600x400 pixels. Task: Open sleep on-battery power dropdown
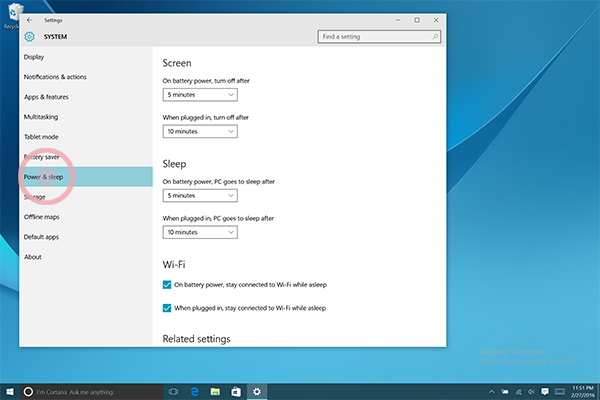(x=200, y=196)
